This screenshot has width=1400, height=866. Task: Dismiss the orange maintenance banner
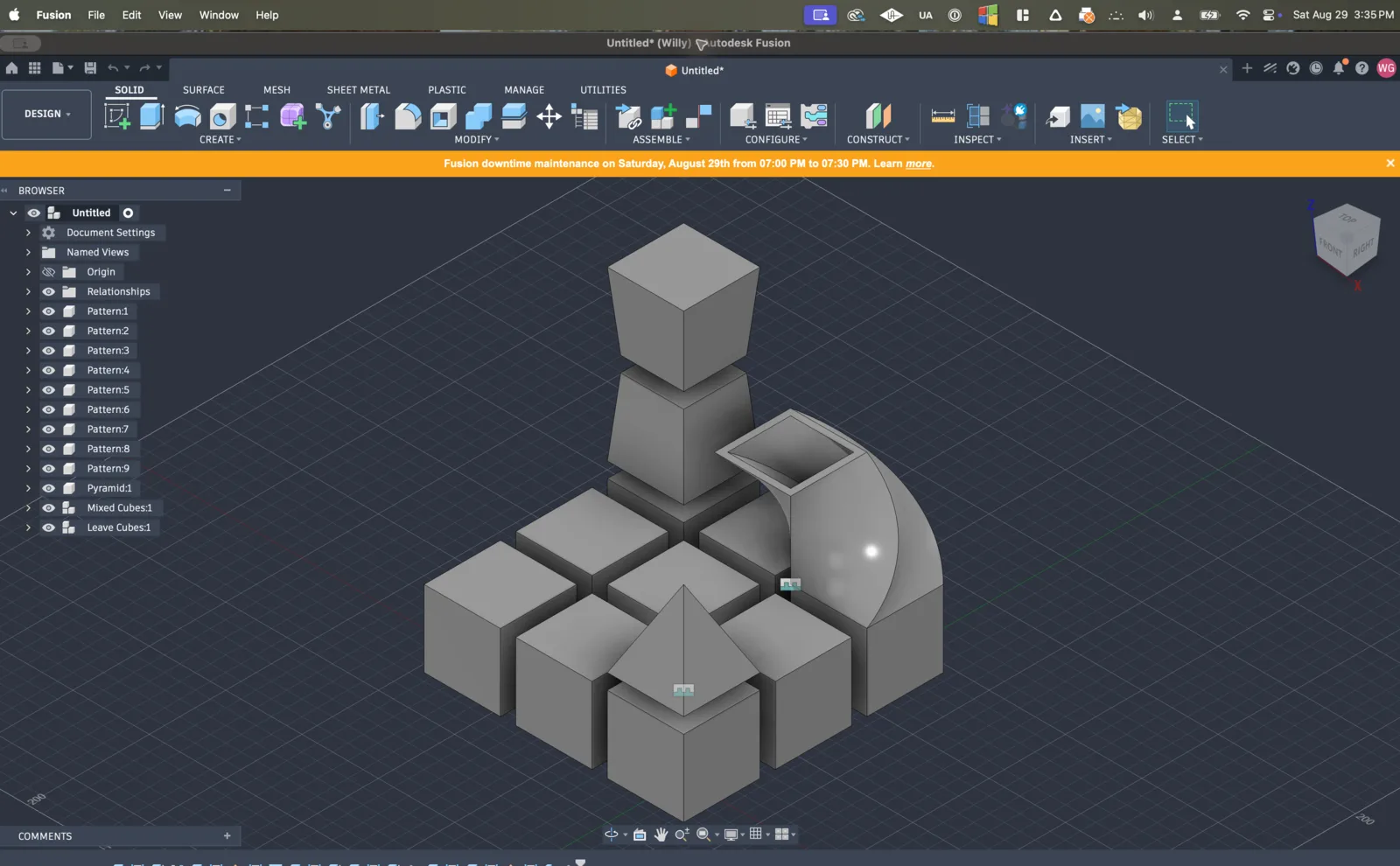pyautogui.click(x=1389, y=164)
